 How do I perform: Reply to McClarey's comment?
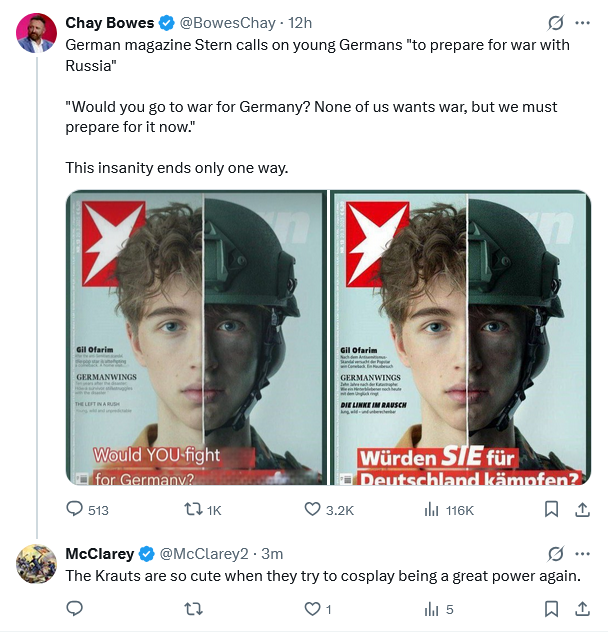click(75, 608)
